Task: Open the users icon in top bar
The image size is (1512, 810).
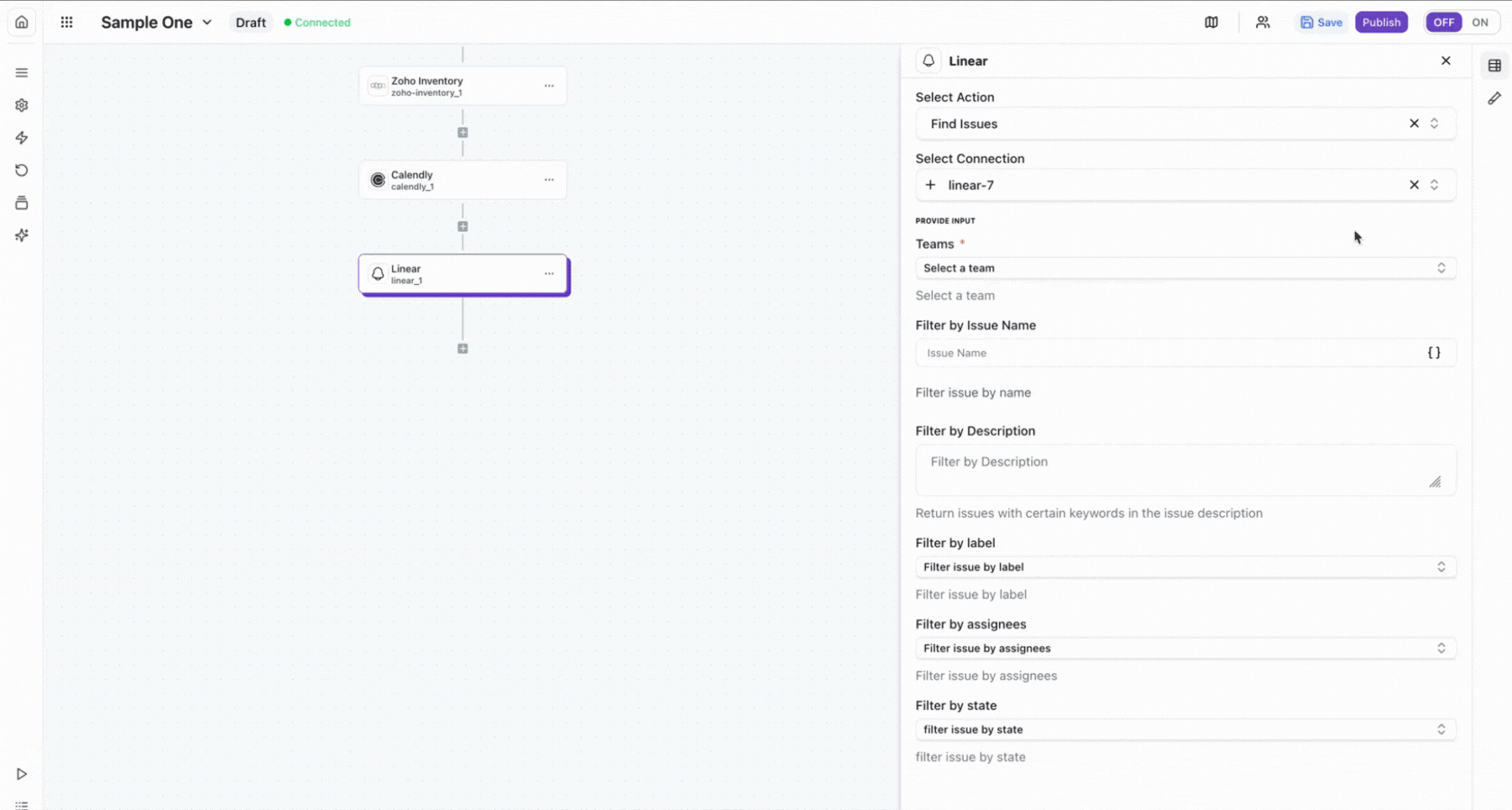Action: coord(1262,23)
